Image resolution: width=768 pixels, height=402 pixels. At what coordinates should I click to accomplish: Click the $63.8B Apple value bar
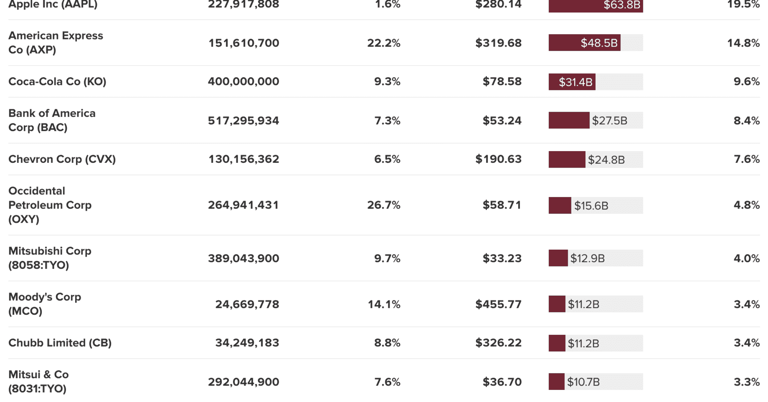(596, 5)
